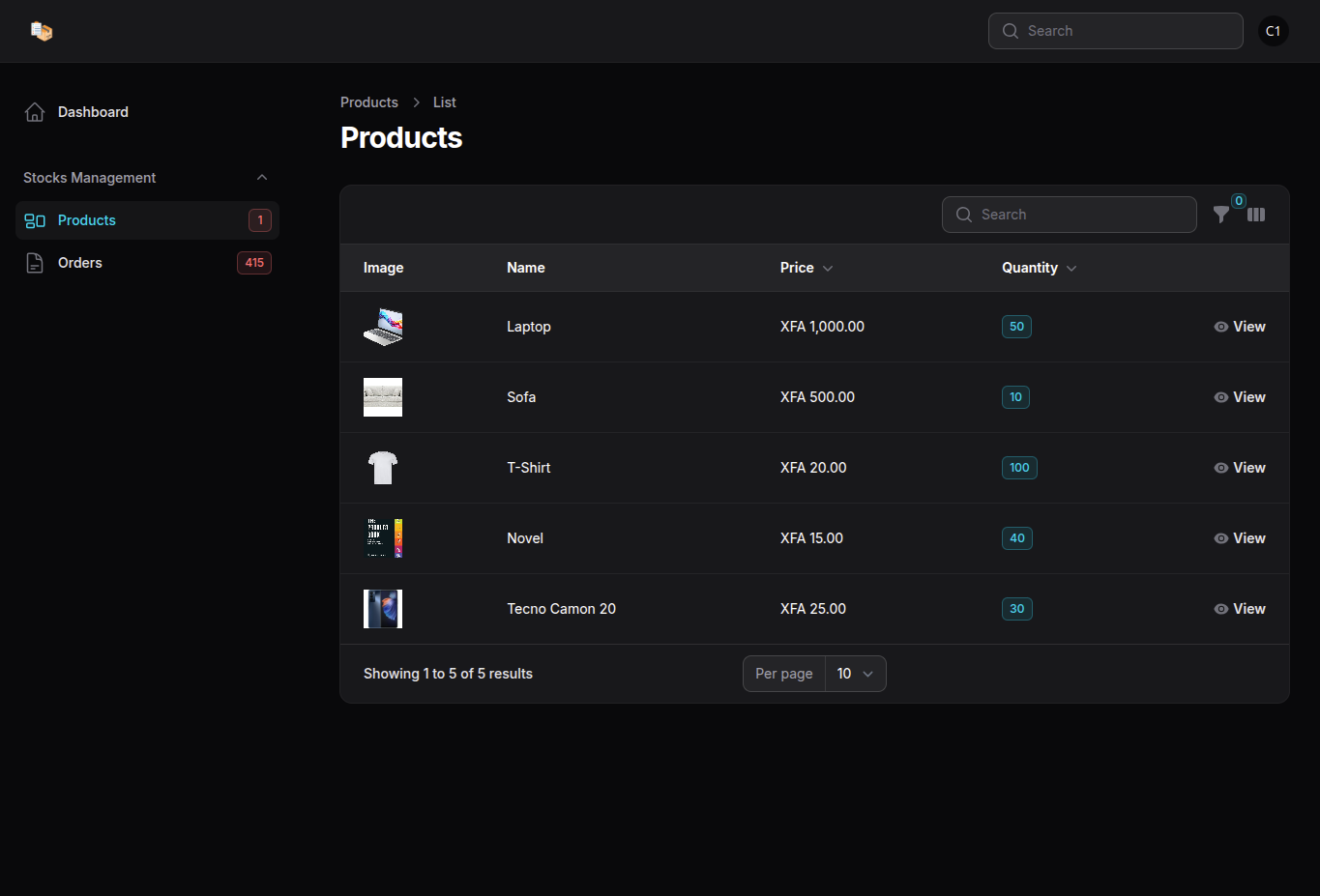This screenshot has width=1320, height=896.
Task: Open Orders in the sidebar menu
Action: [80, 263]
